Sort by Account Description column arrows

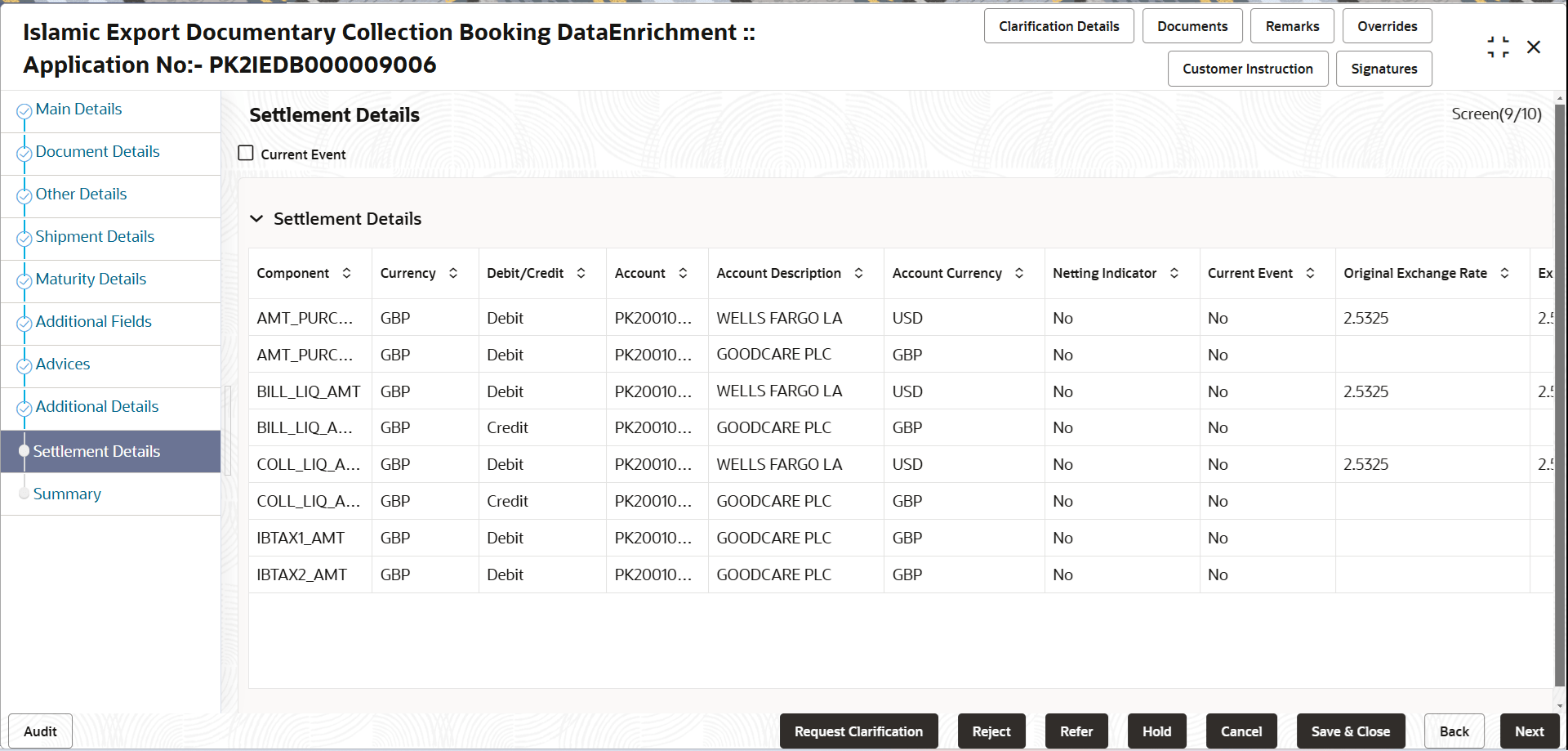pos(858,273)
